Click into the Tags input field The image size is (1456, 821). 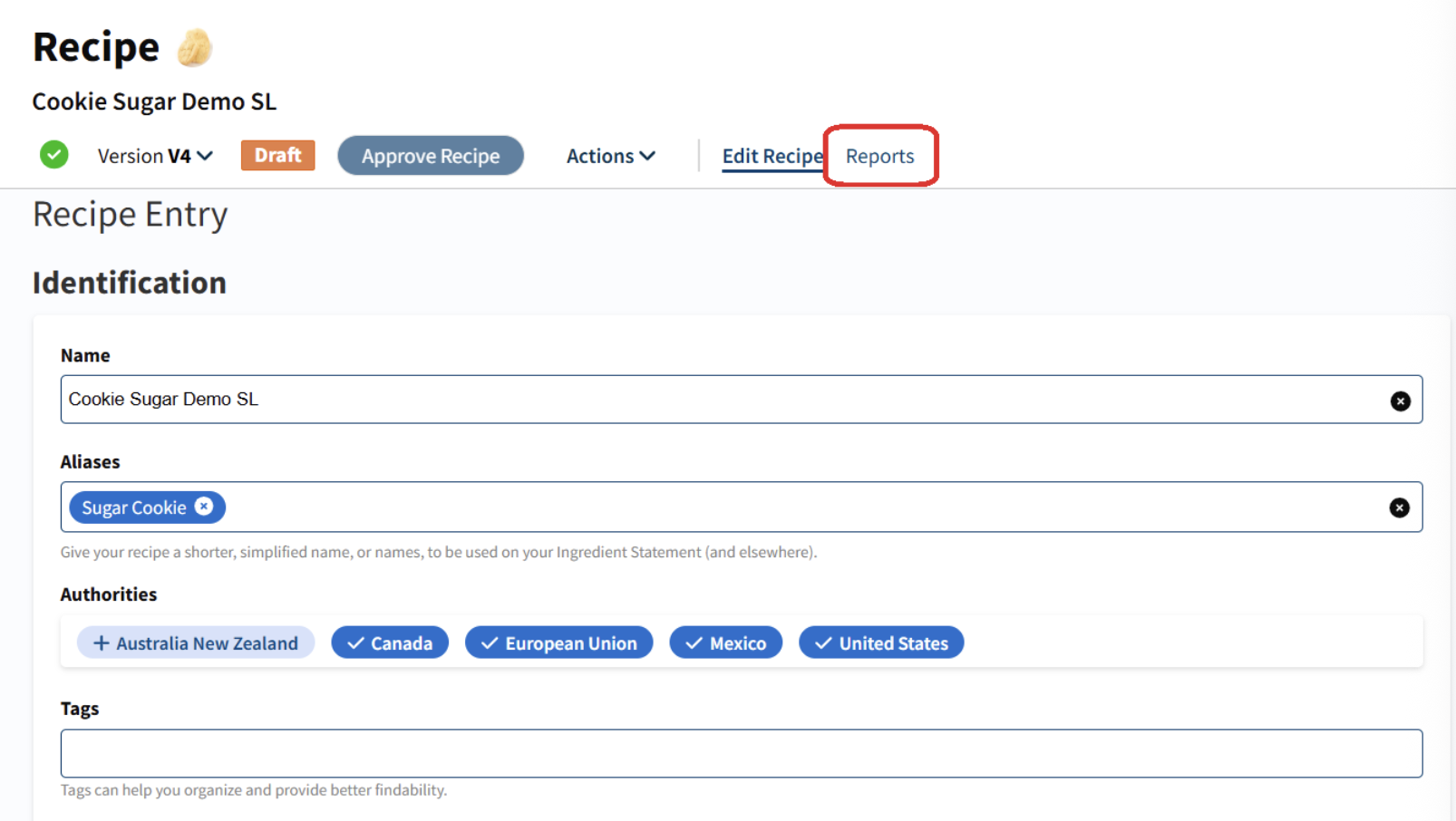tap(741, 753)
